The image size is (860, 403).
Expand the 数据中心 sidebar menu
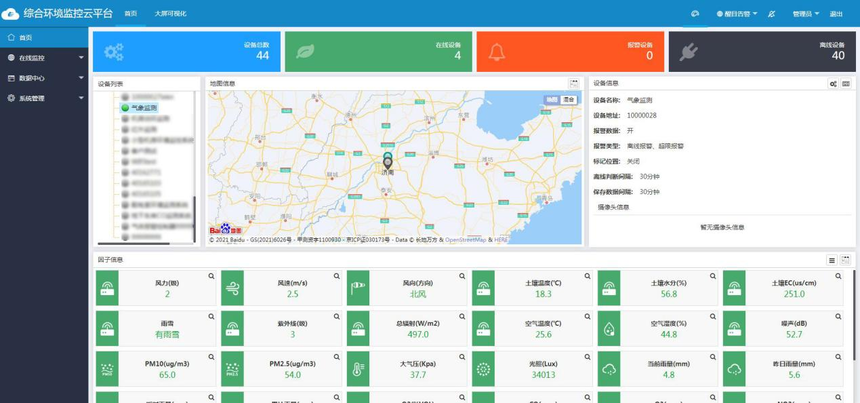44,78
